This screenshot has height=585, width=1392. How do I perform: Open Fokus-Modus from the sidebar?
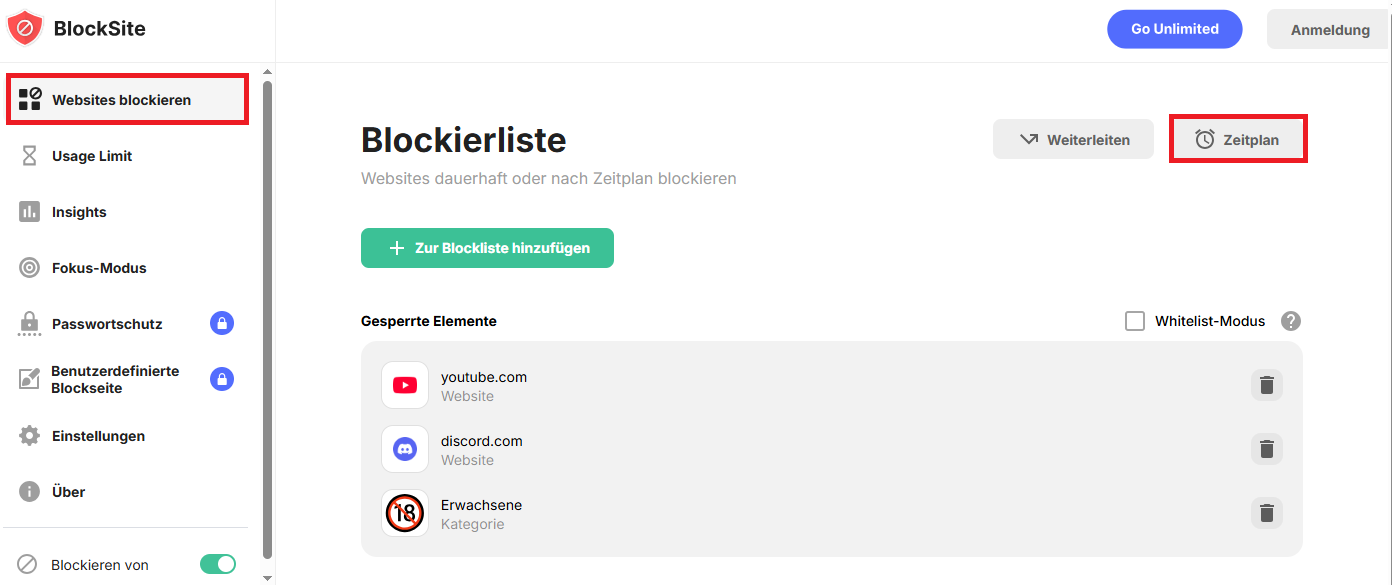click(x=99, y=268)
